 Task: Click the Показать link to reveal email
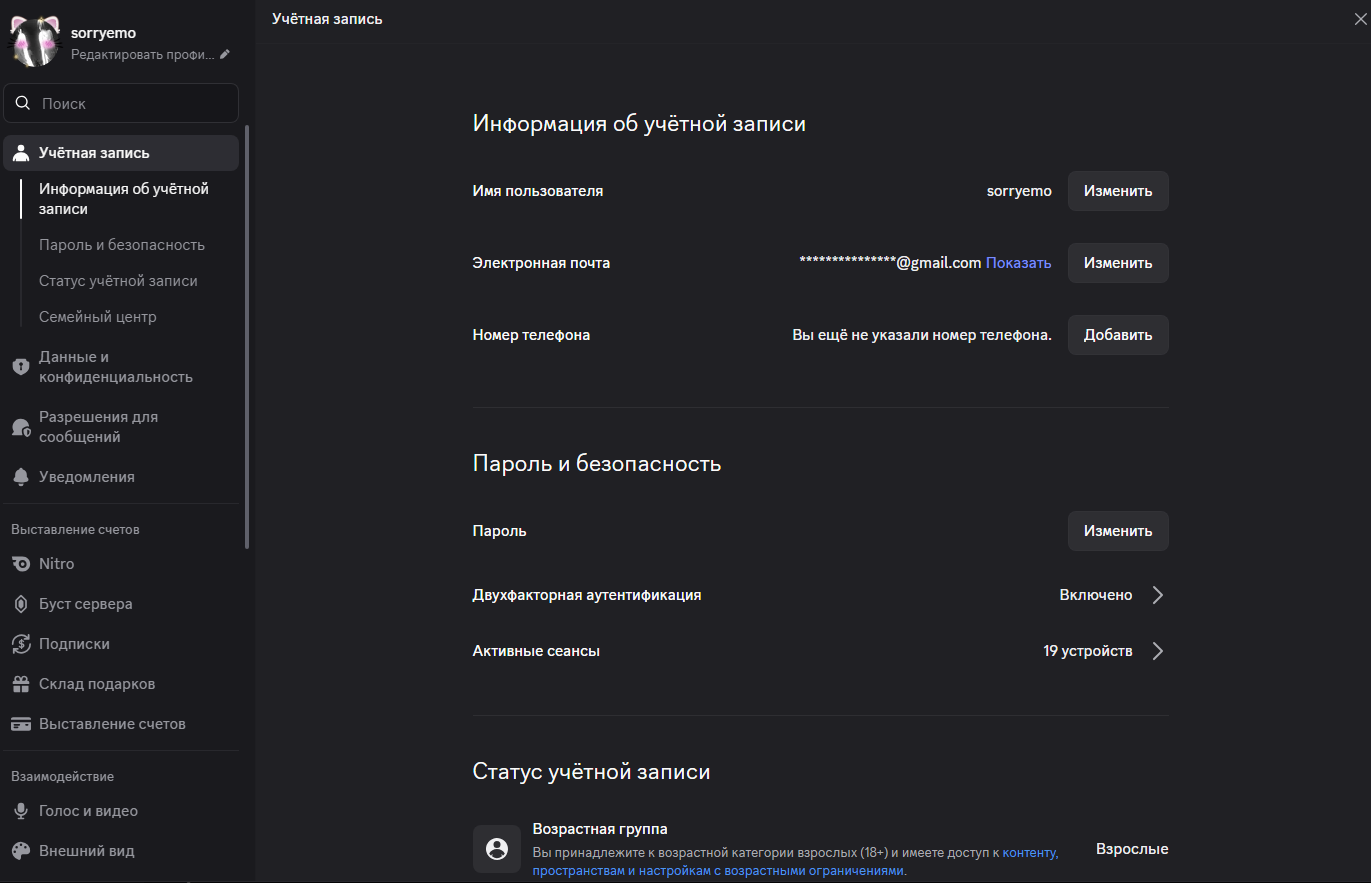click(x=1019, y=263)
